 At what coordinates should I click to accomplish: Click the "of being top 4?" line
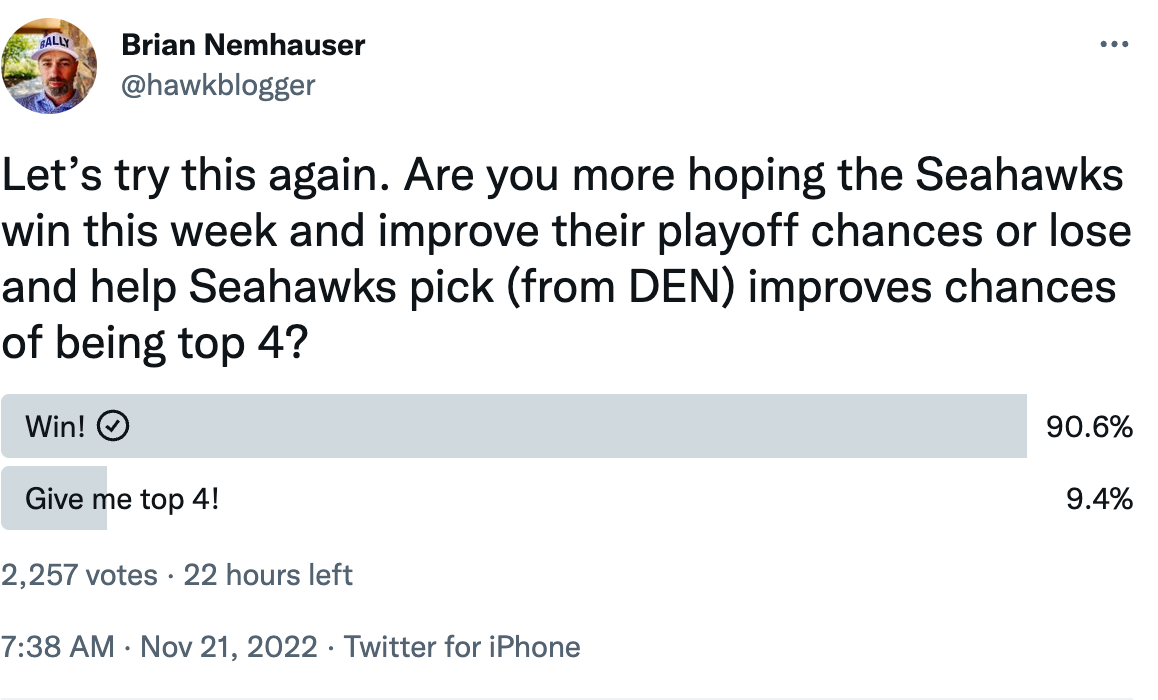tap(154, 344)
